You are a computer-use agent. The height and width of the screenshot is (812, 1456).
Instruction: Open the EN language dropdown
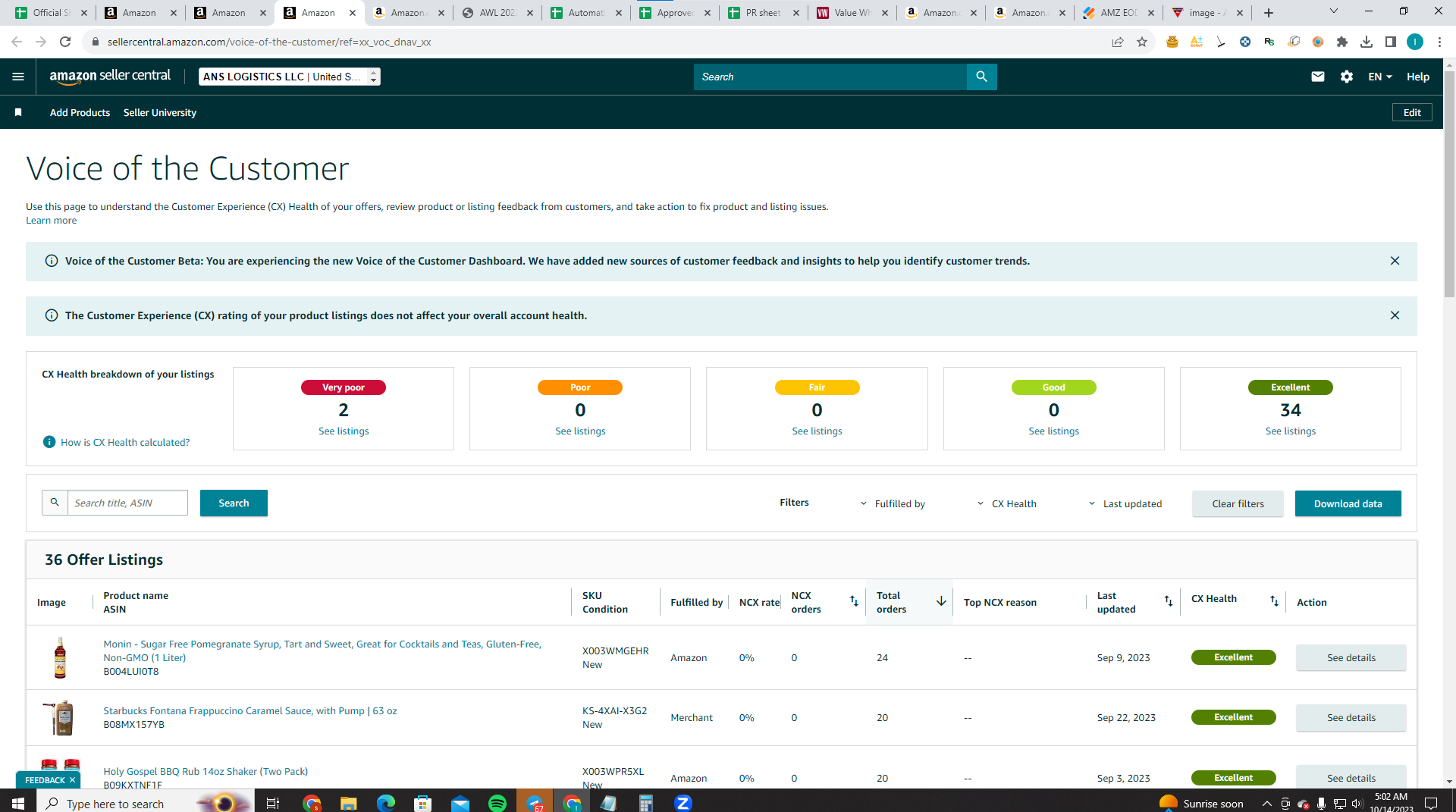point(1380,77)
